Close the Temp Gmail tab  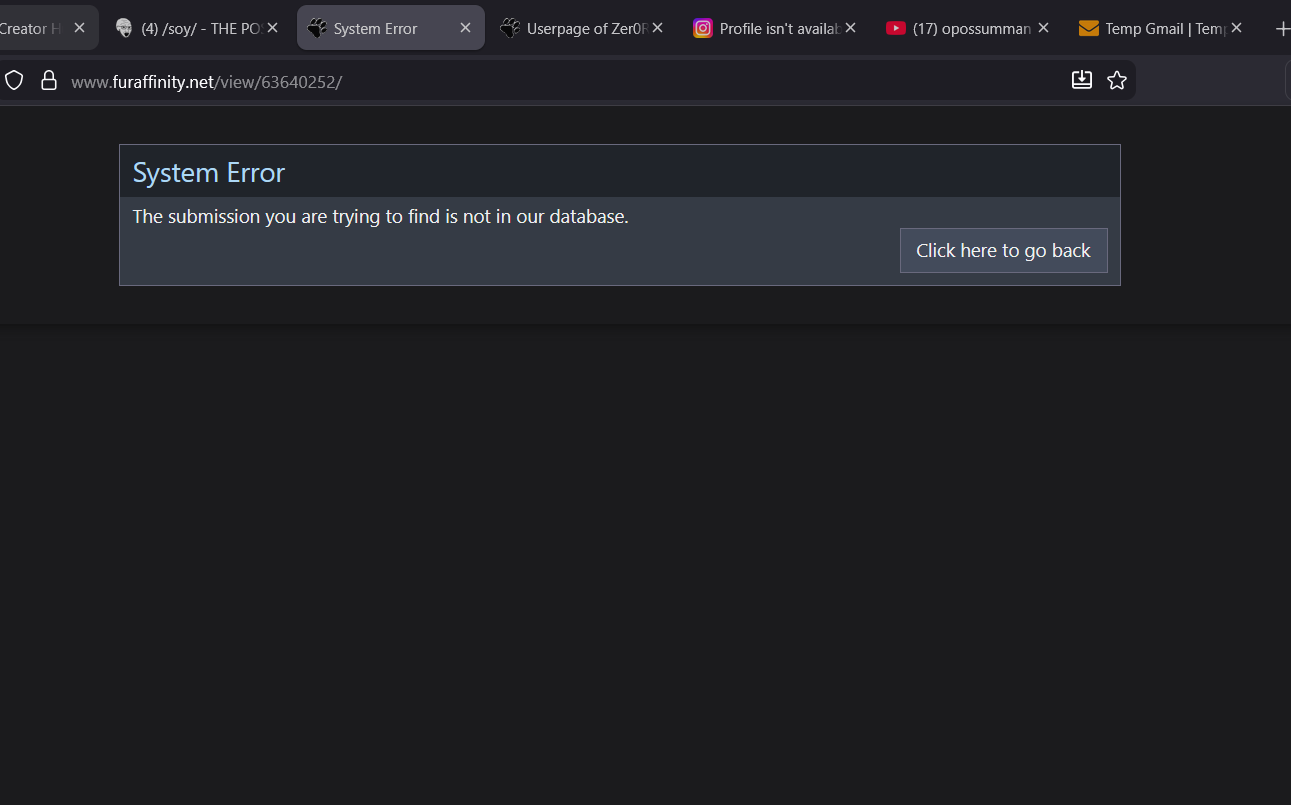tap(1237, 28)
